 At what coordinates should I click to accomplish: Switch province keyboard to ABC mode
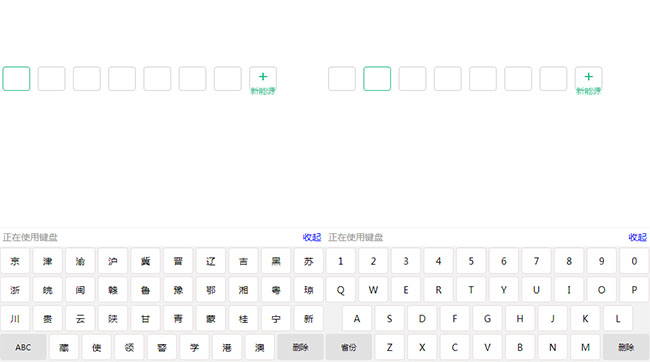tap(23, 347)
